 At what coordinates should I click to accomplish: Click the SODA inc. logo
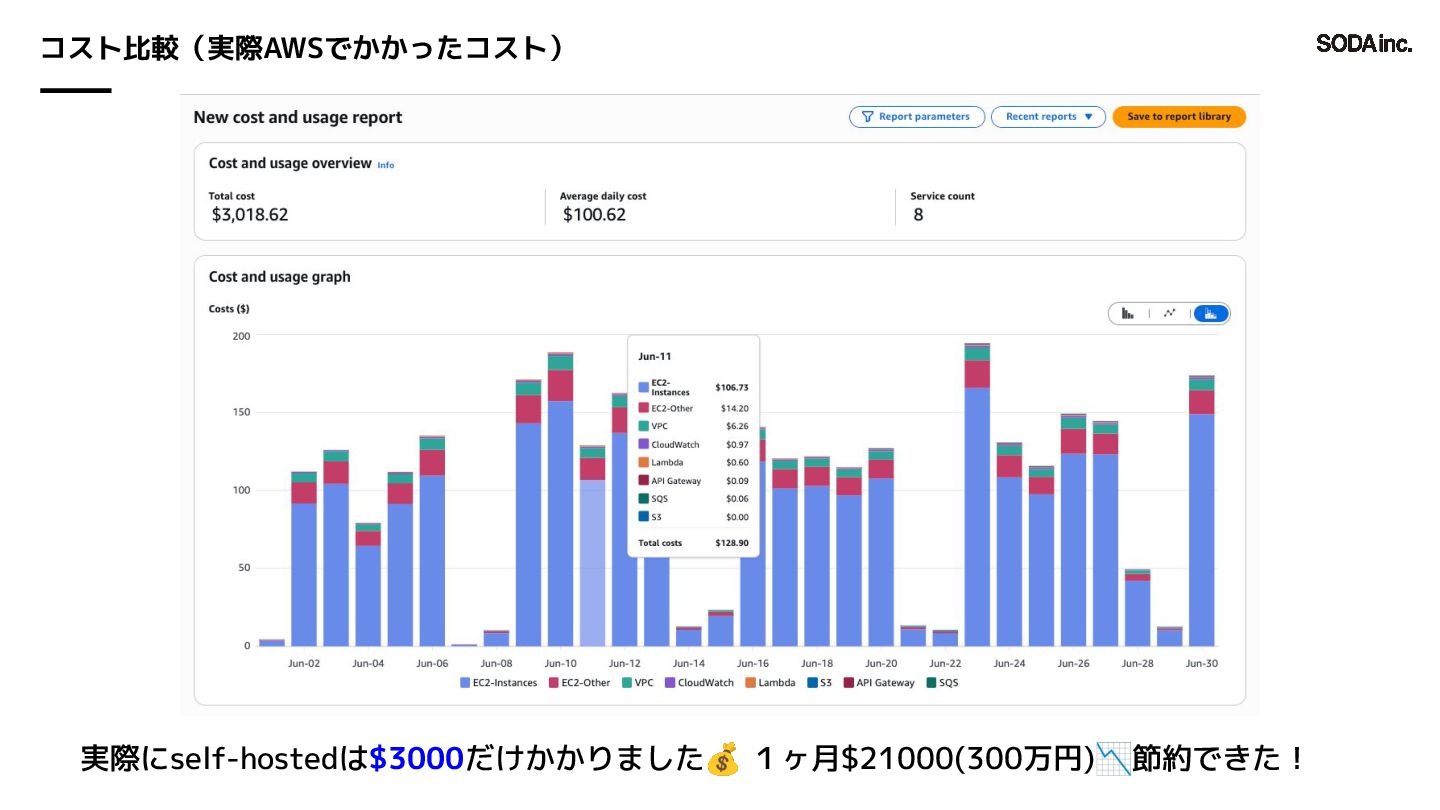[1364, 44]
